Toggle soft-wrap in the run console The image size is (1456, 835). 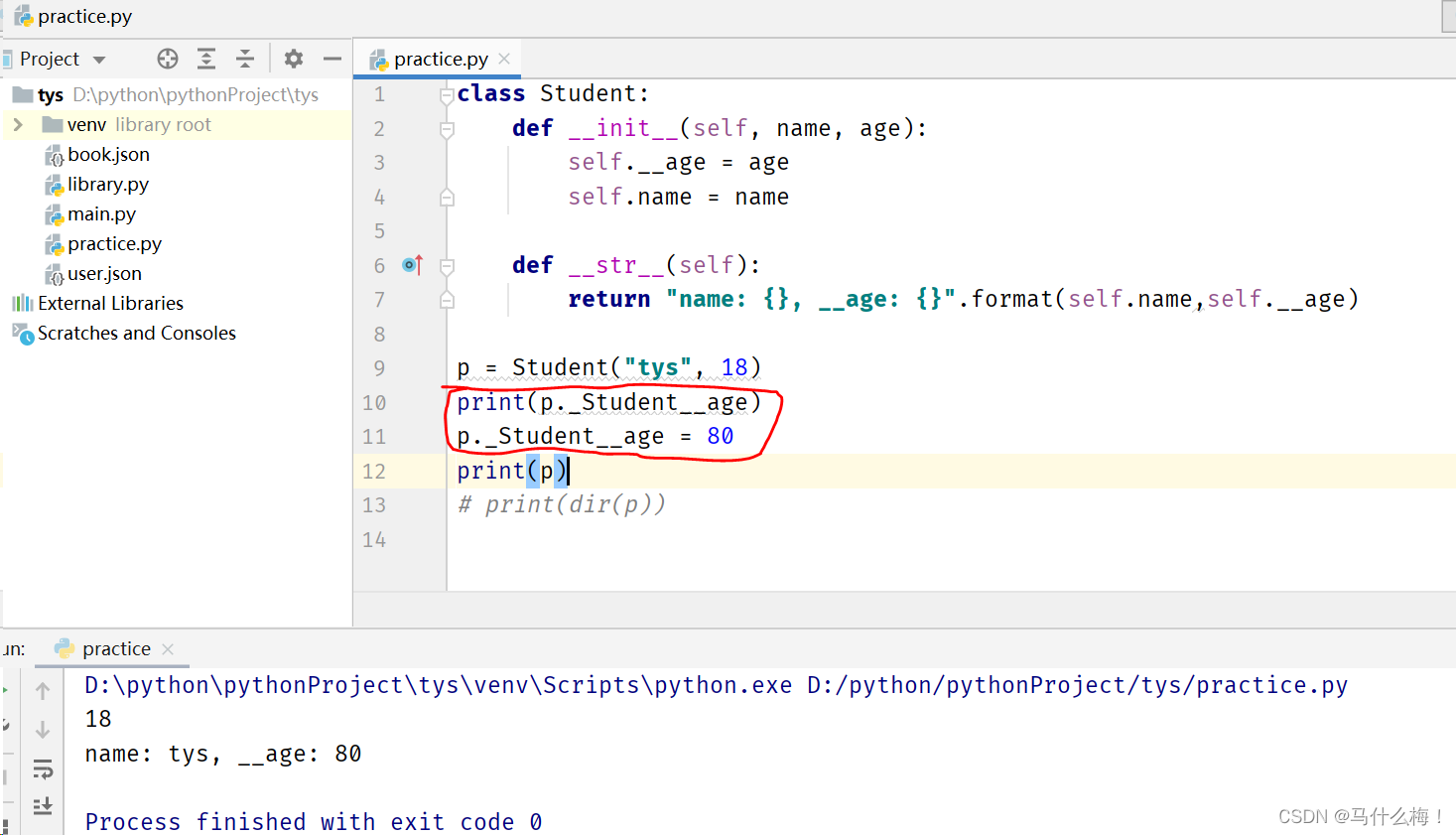coord(42,768)
